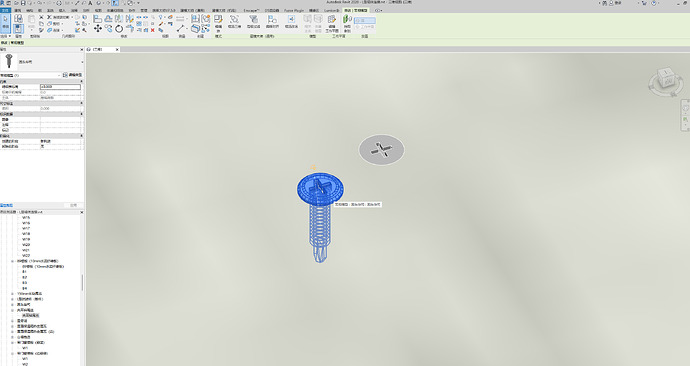Click the Paste clipboard icon
The image size is (690, 366).
click(x=32, y=19)
